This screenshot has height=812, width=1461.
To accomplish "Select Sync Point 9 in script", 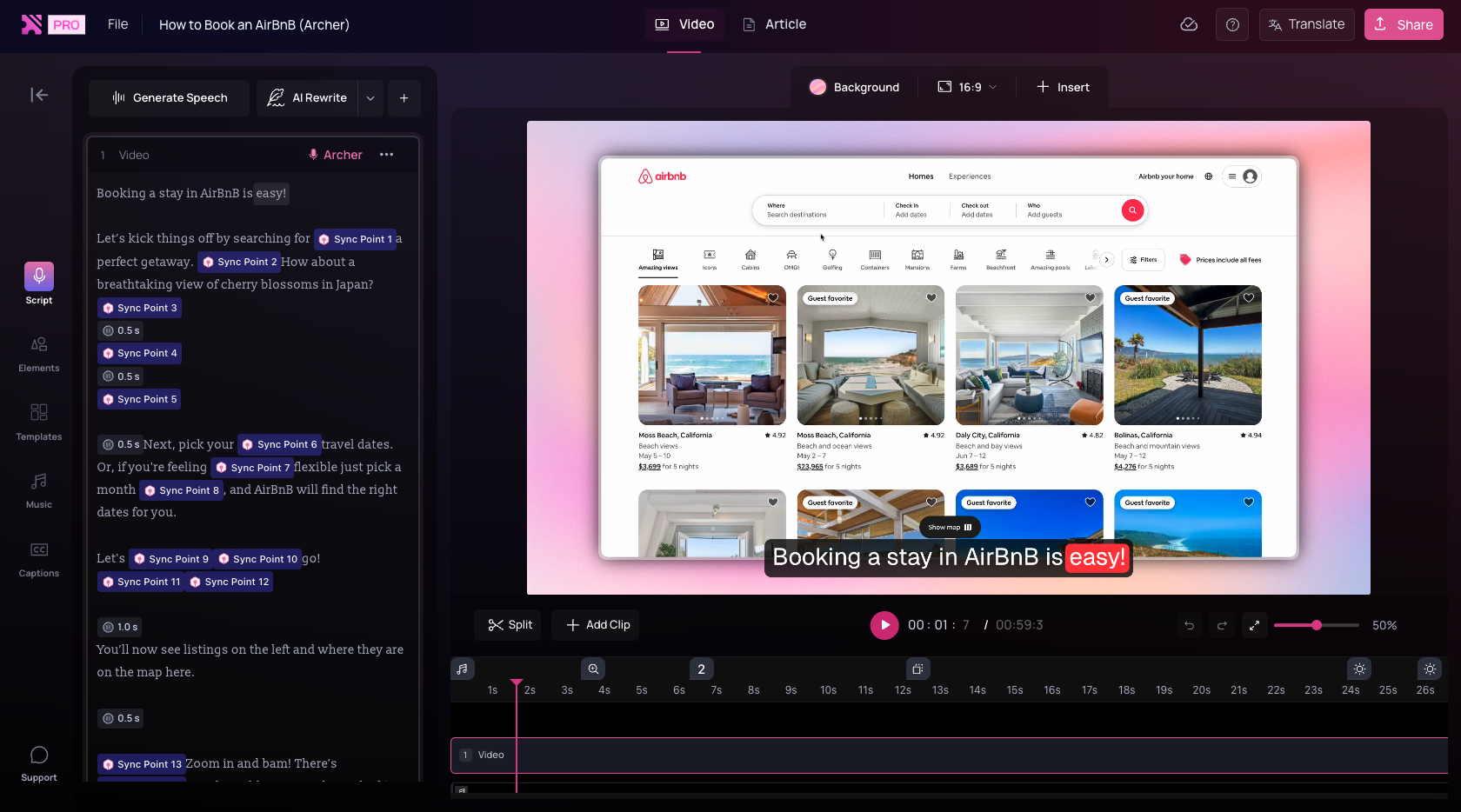I will point(170,559).
